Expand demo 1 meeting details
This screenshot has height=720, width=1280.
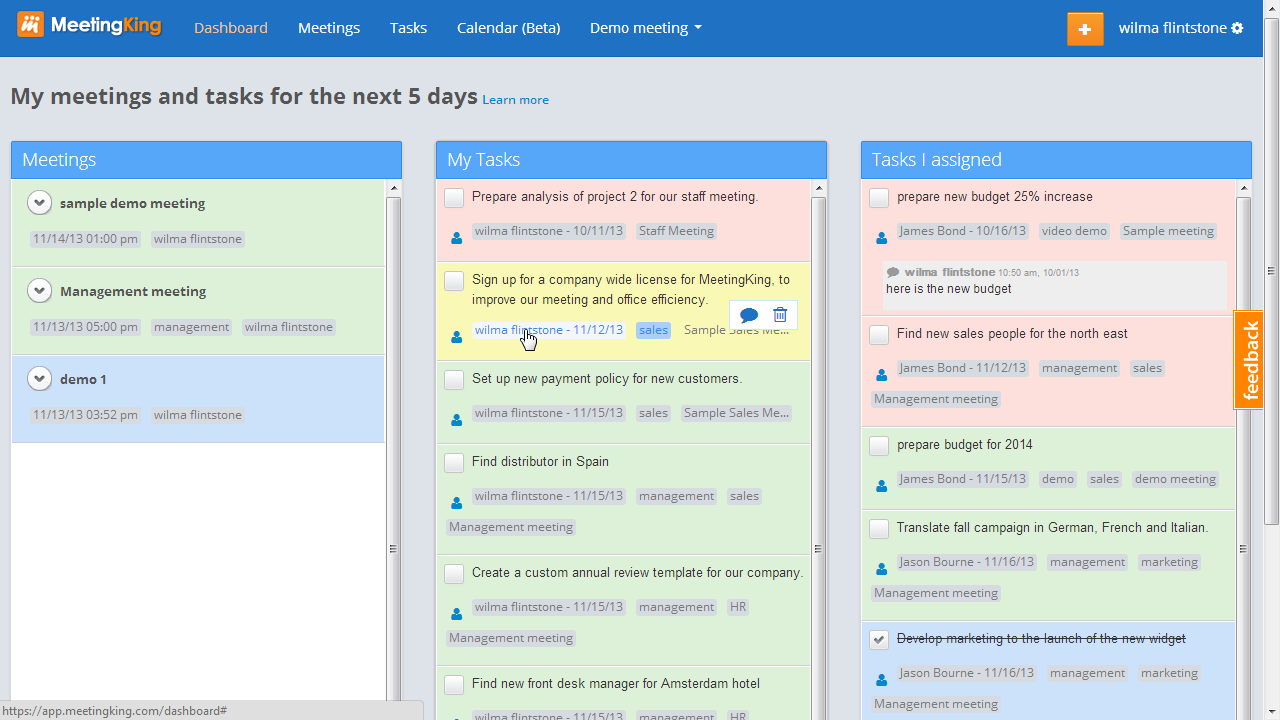39,379
